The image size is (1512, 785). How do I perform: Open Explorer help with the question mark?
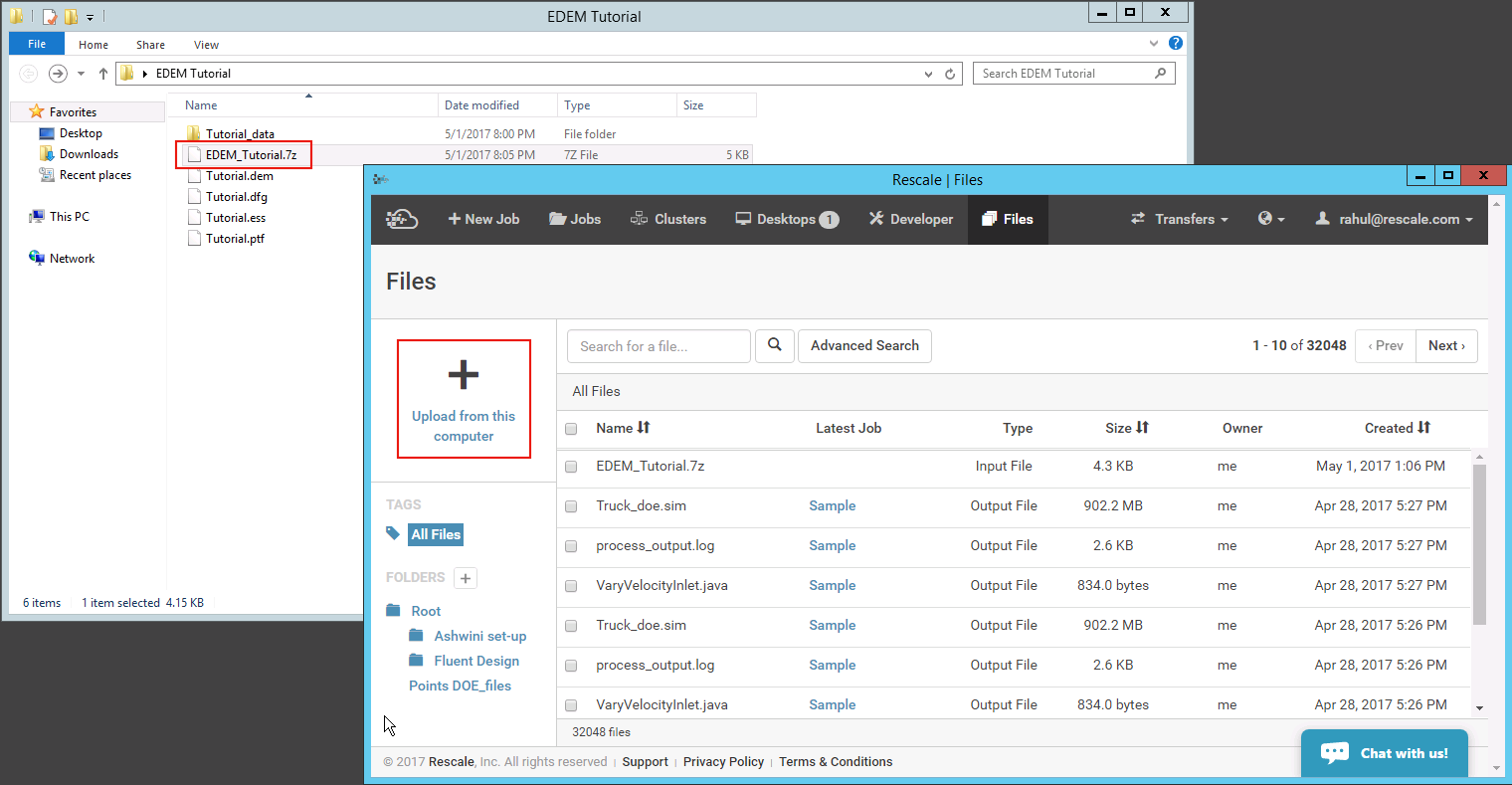(x=1176, y=44)
